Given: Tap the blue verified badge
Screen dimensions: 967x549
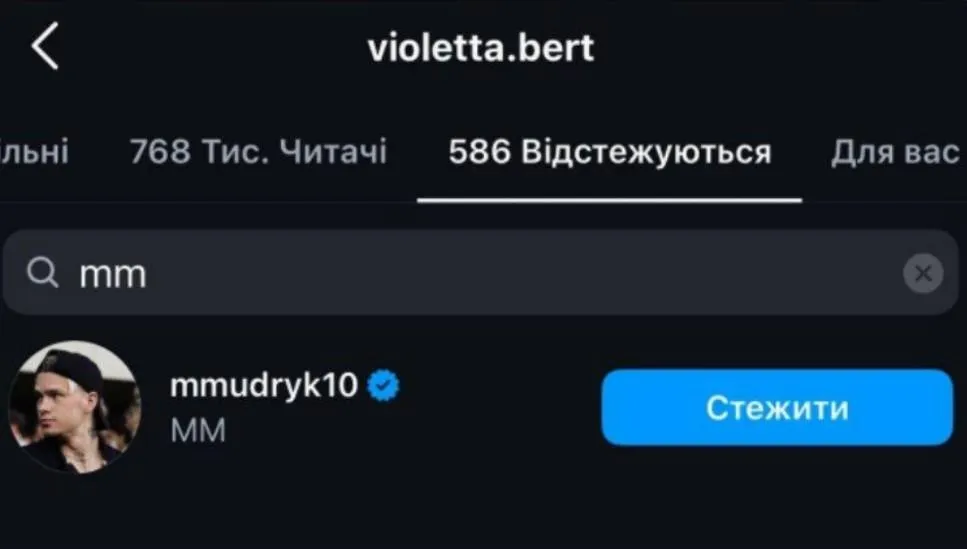Looking at the screenshot, I should [383, 386].
